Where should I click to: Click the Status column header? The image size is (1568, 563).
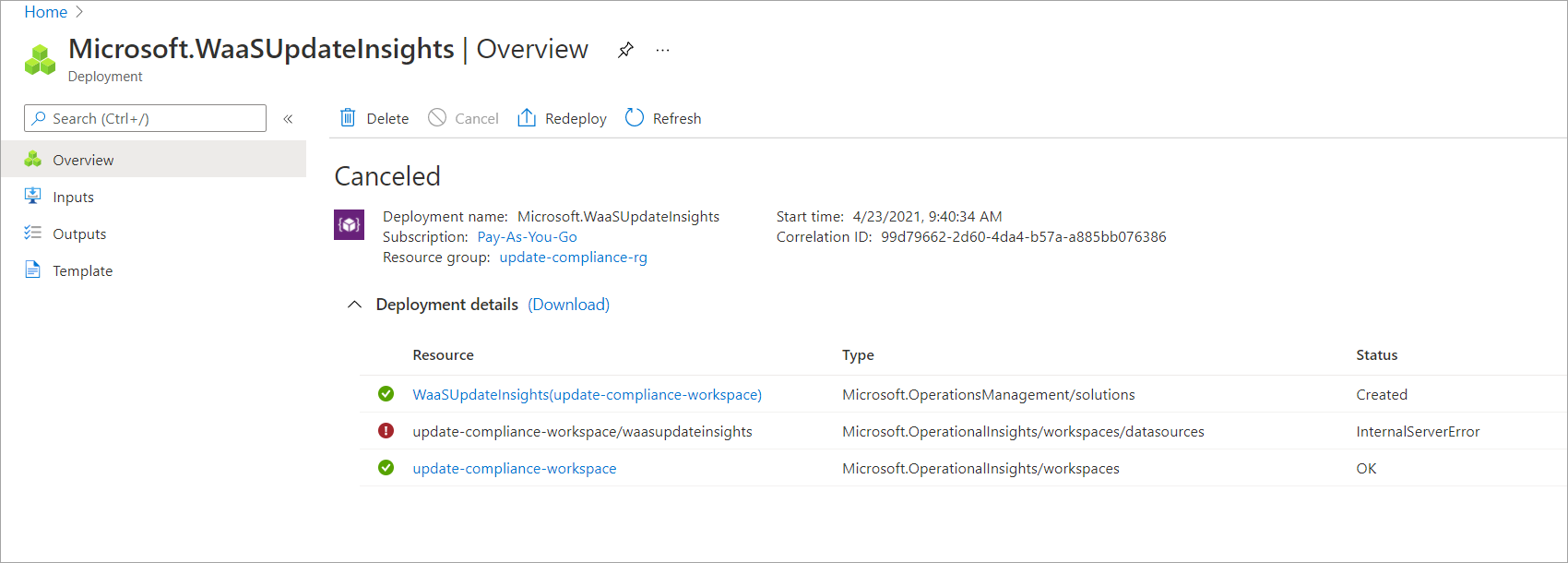1376,355
